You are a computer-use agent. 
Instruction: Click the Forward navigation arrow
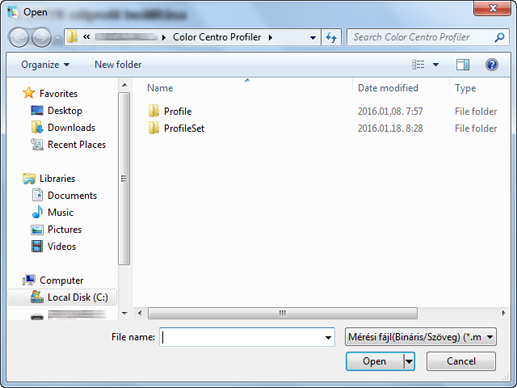pyautogui.click(x=41, y=37)
